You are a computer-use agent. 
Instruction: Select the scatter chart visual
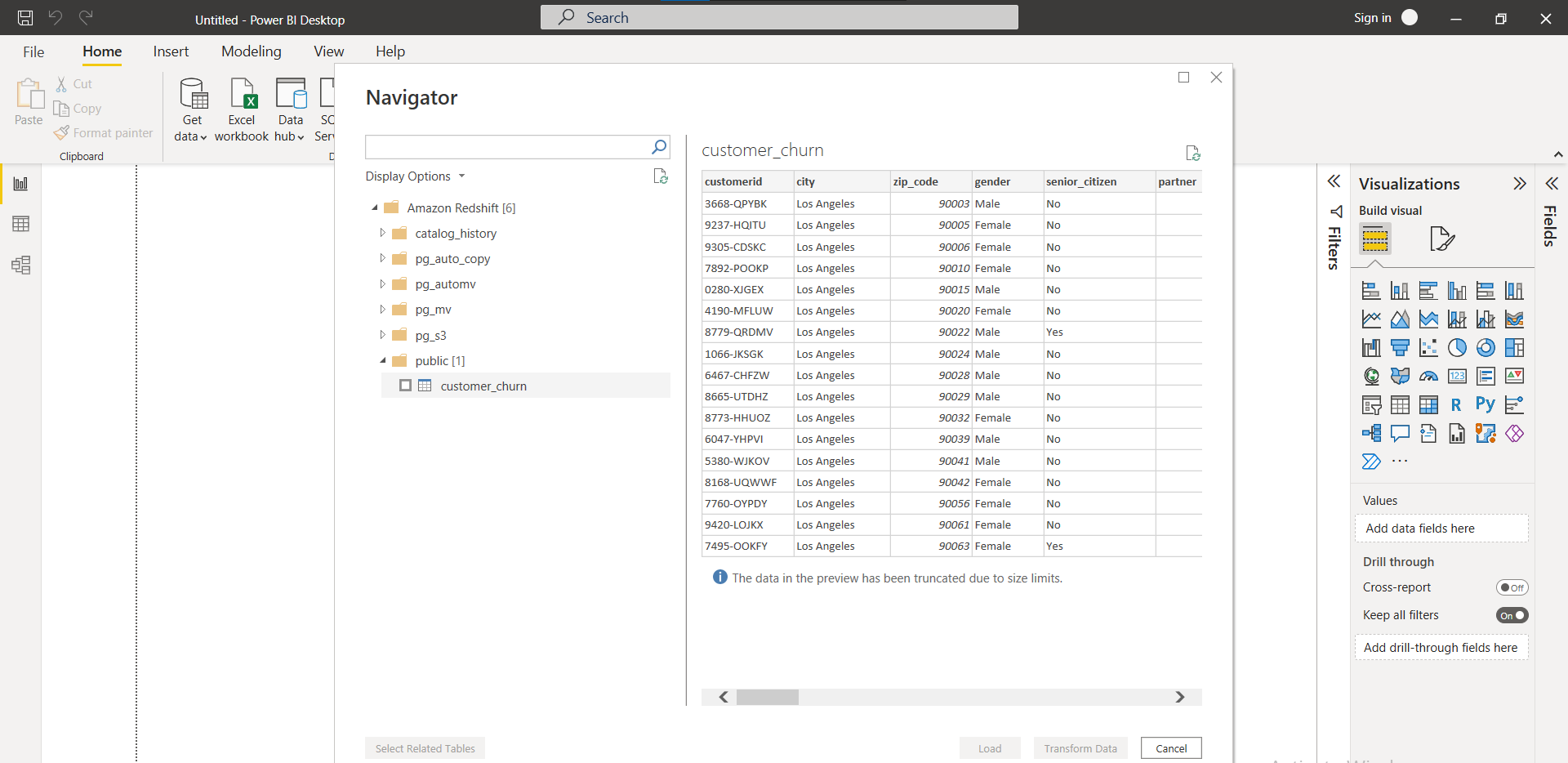click(1428, 348)
